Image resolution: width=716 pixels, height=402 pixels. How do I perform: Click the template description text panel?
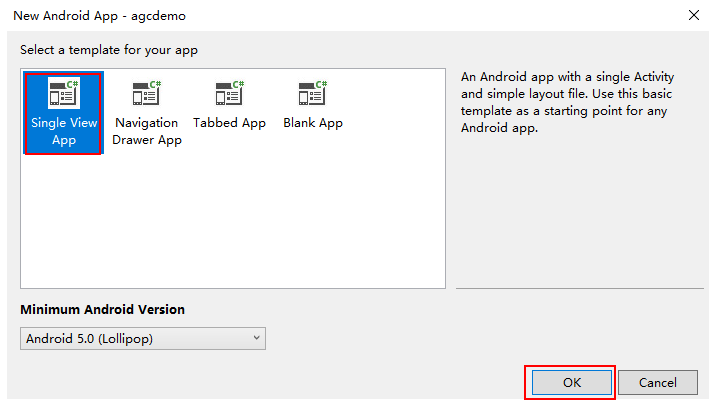(568, 103)
